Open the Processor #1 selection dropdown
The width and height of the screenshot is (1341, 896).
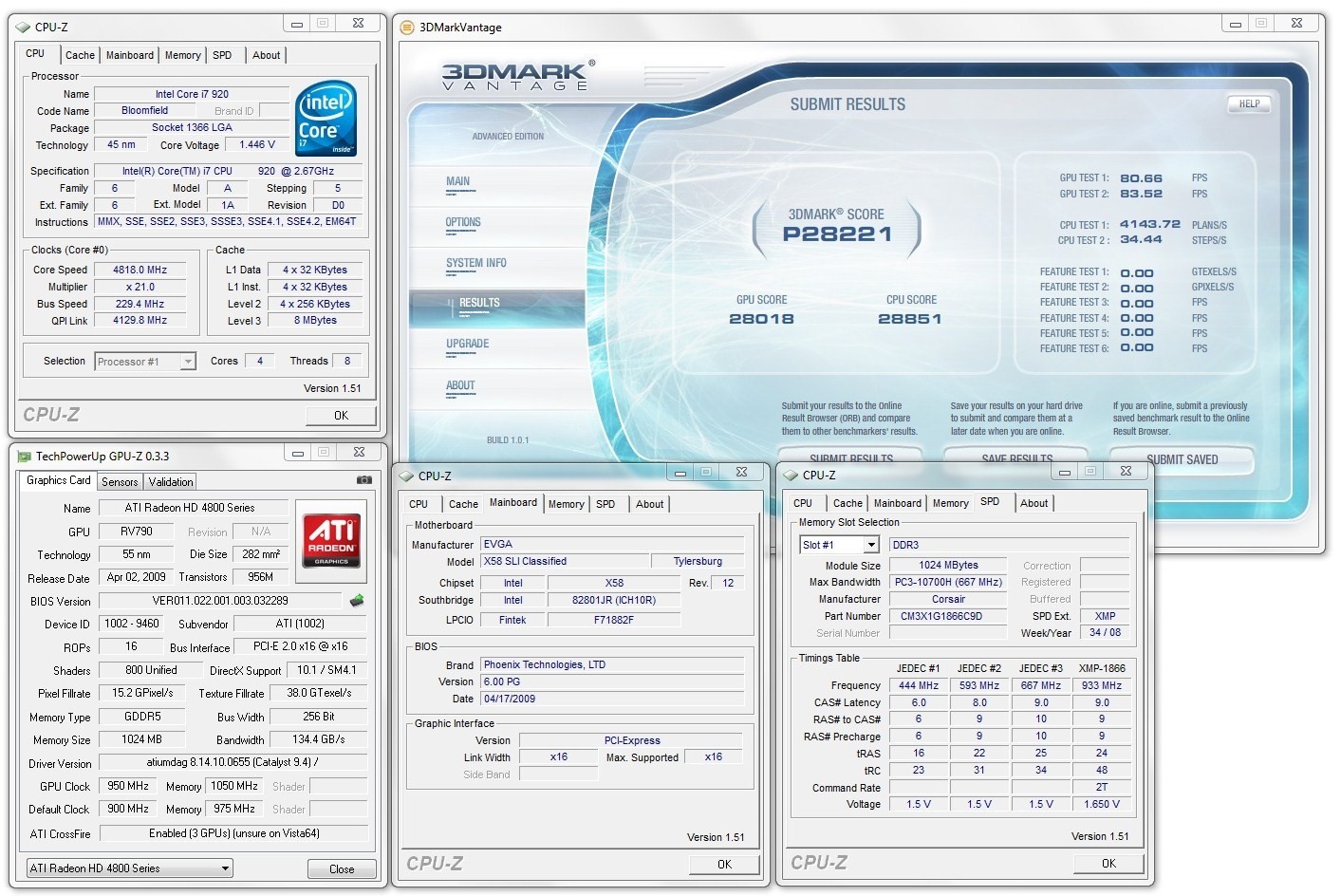145,362
